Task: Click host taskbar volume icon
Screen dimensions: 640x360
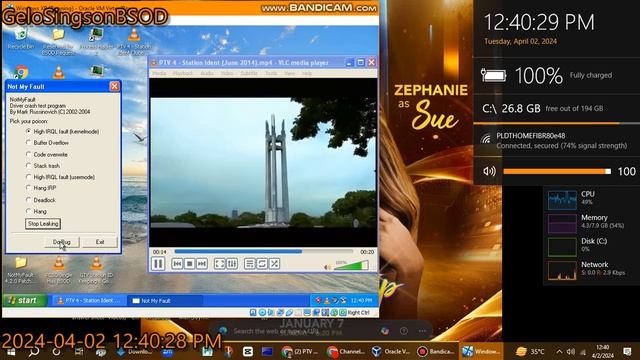Action: 571,351
